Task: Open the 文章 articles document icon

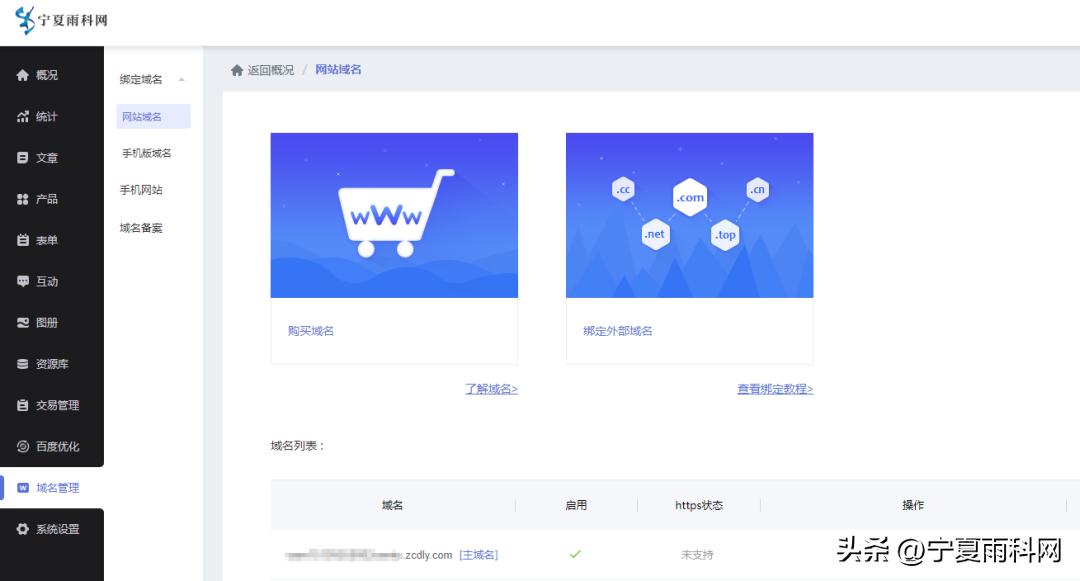Action: pos(24,157)
